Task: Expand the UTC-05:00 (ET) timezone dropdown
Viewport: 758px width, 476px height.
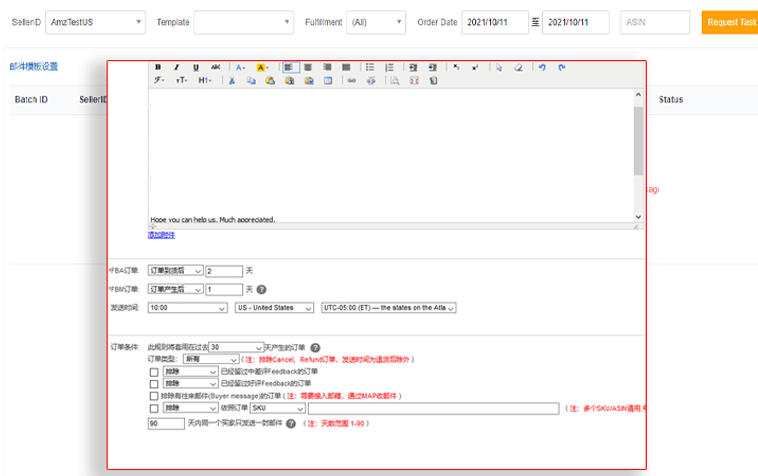Action: coord(388,308)
